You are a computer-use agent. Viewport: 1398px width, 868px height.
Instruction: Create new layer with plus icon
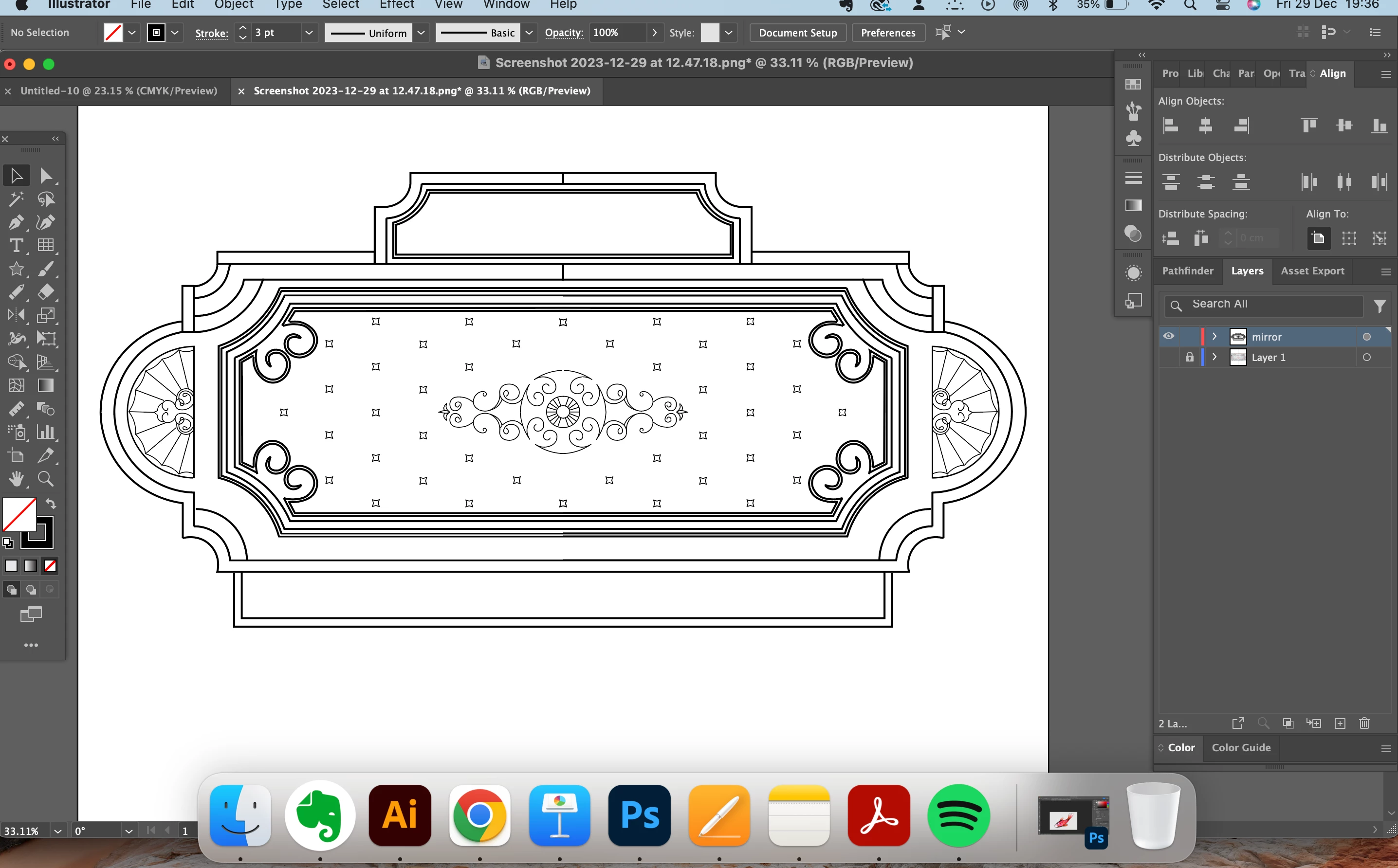click(x=1340, y=723)
